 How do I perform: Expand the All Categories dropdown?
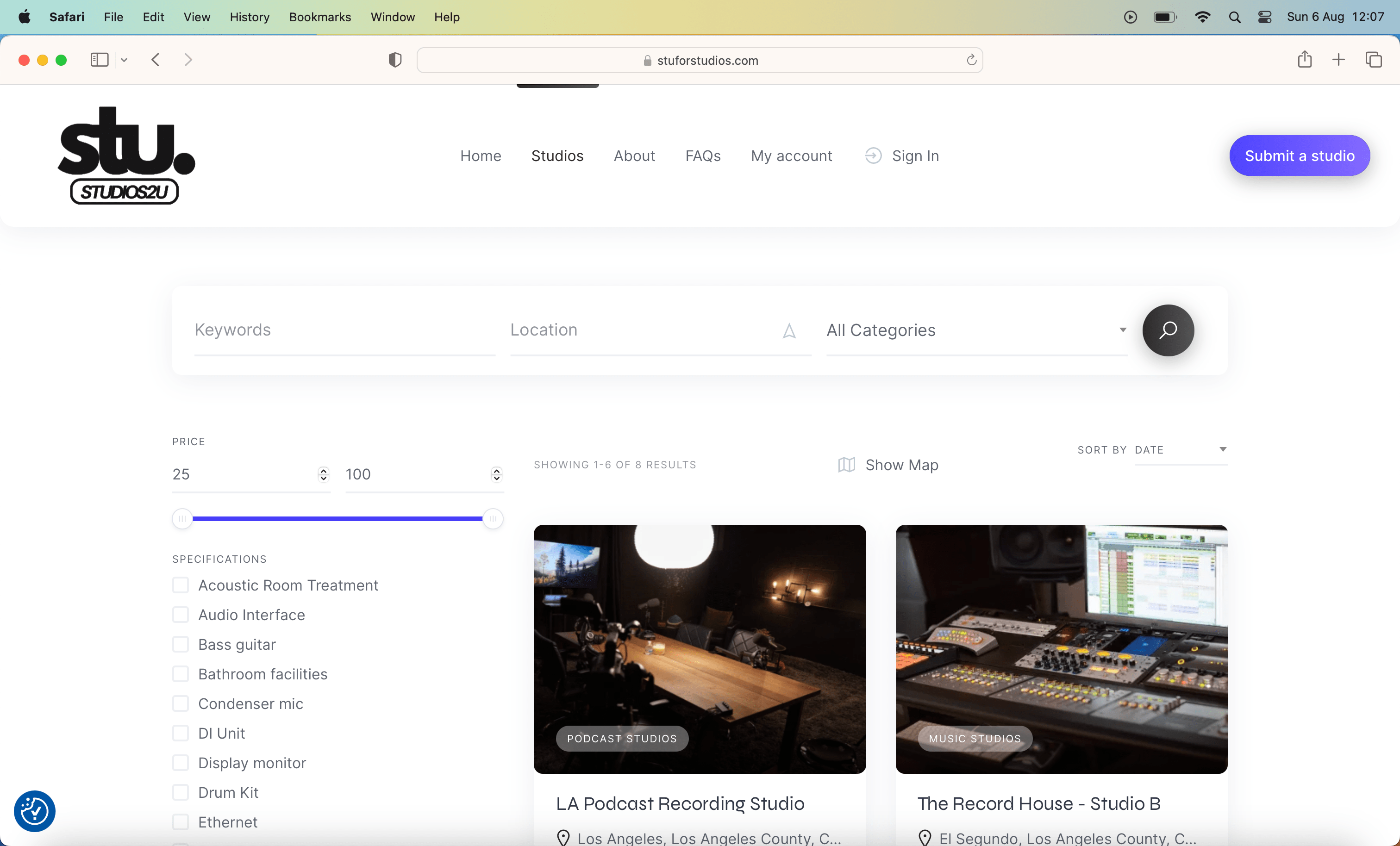coord(976,330)
